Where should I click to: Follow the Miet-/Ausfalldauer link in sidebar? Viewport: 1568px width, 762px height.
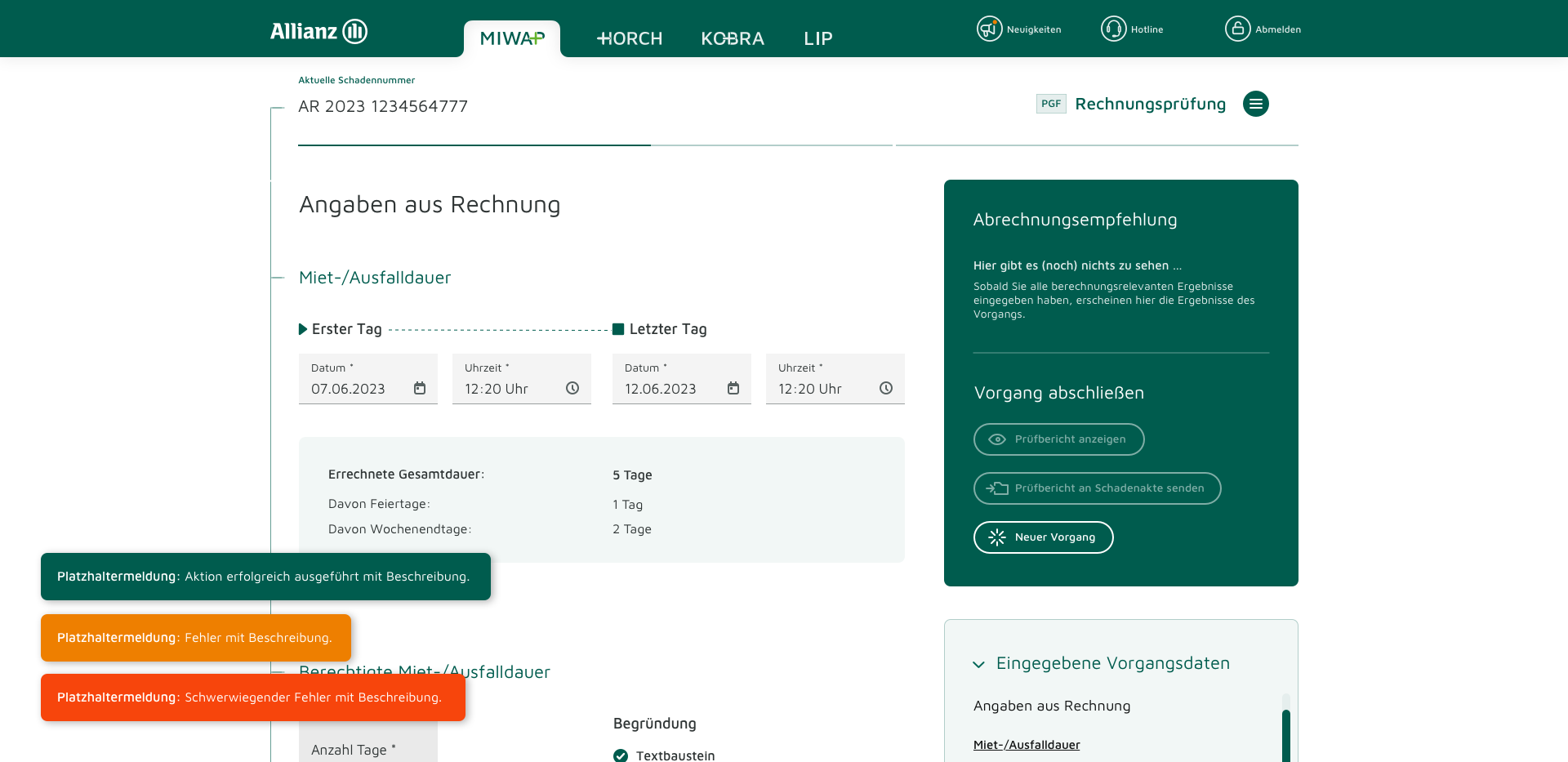[x=1027, y=745]
